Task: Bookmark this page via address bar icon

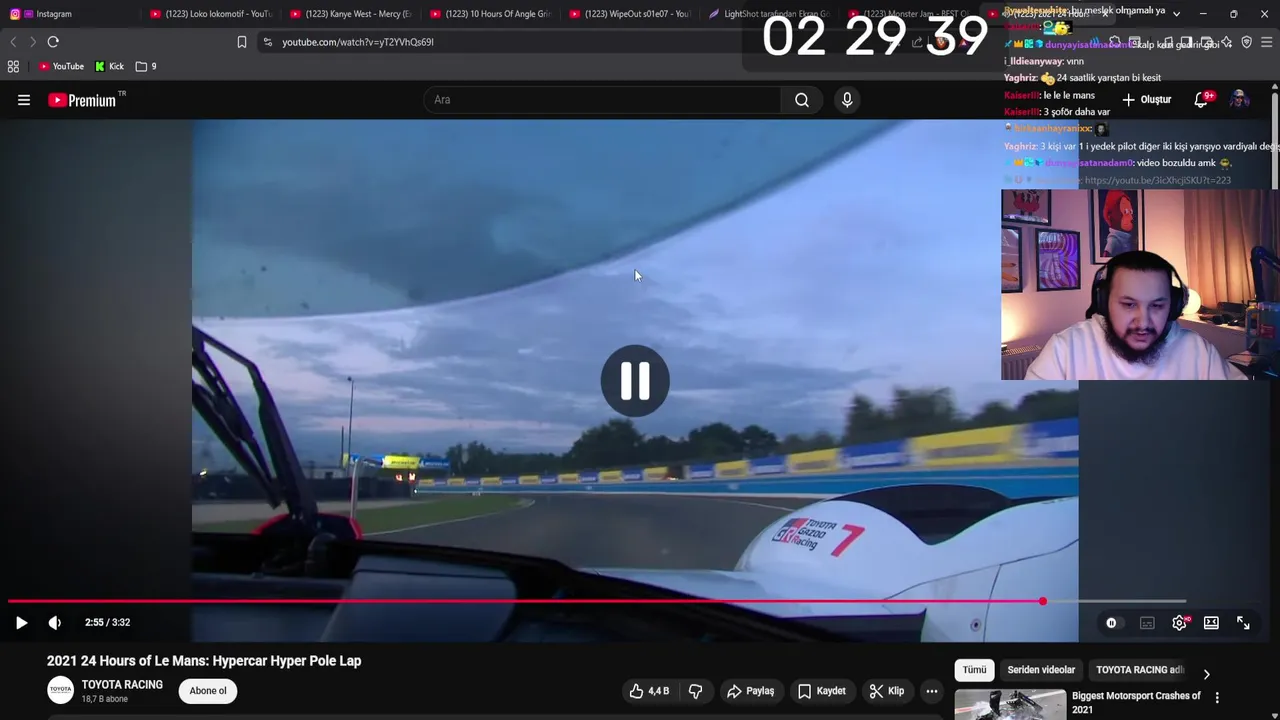Action: click(242, 42)
